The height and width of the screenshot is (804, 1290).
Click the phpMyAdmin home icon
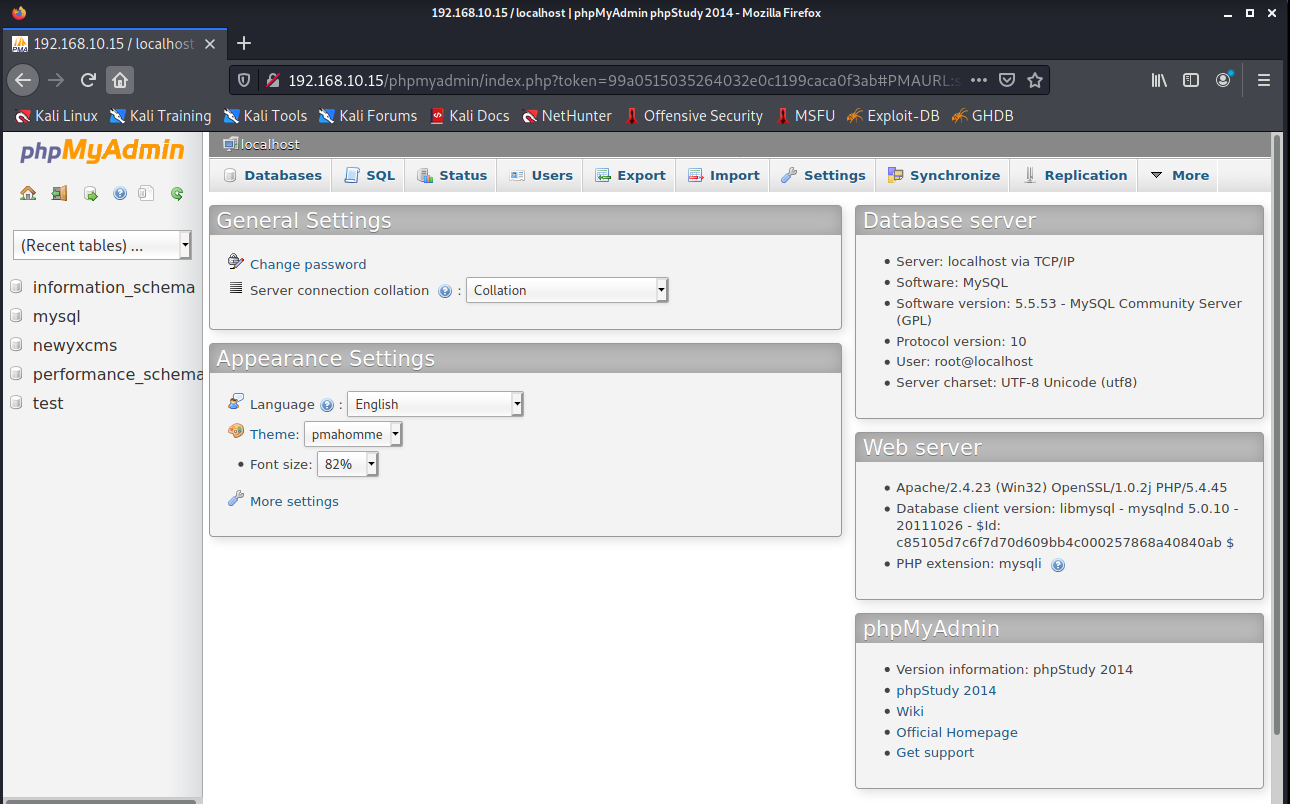click(x=28, y=194)
